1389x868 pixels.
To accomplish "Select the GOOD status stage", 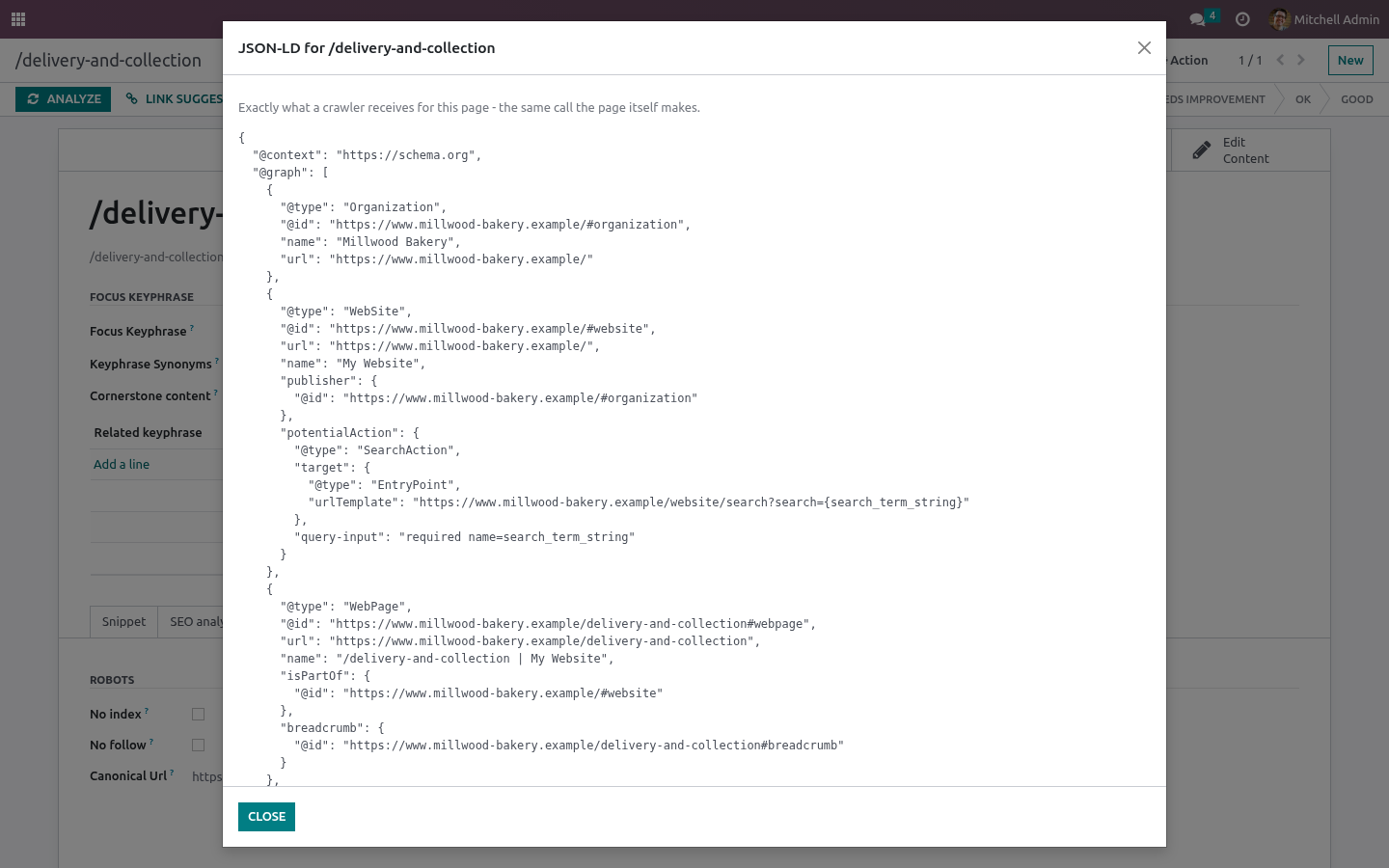I will coord(1356,99).
